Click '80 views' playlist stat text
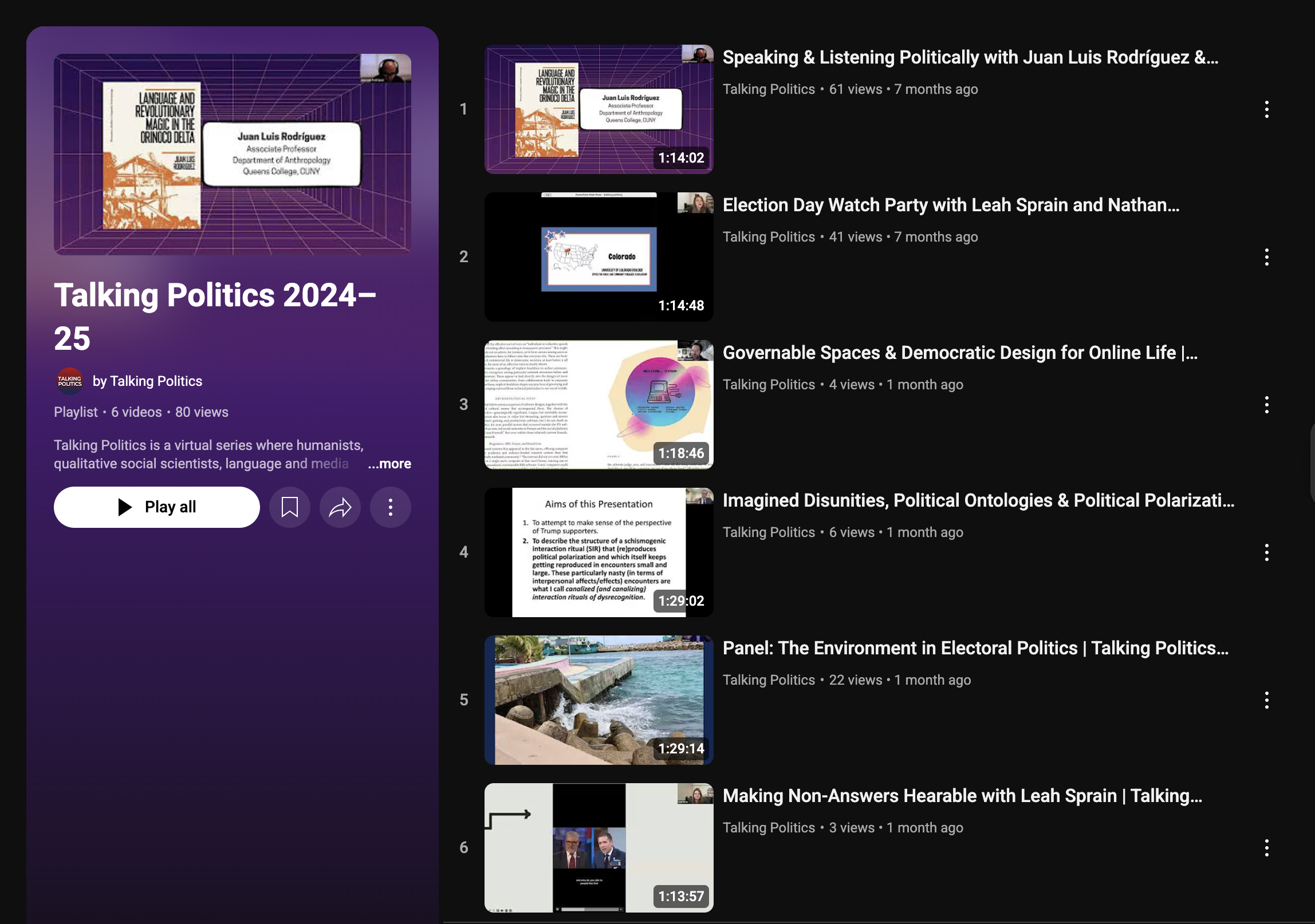This screenshot has width=1315, height=924. (x=202, y=412)
